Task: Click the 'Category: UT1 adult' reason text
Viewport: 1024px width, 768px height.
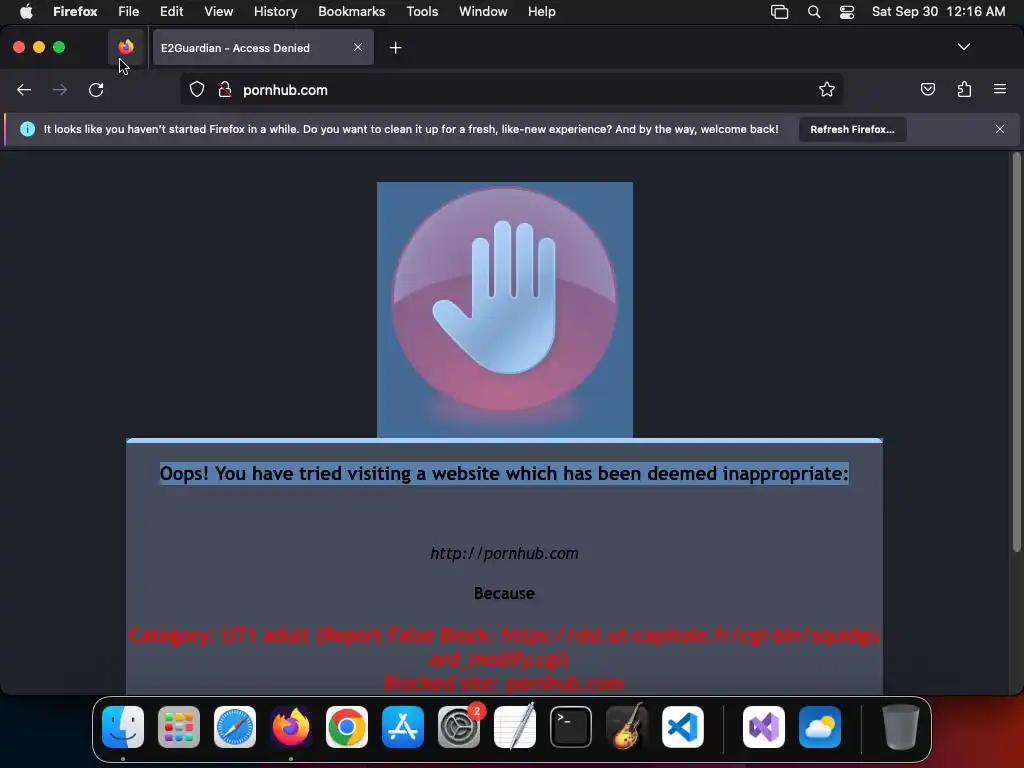Action: click(x=504, y=647)
